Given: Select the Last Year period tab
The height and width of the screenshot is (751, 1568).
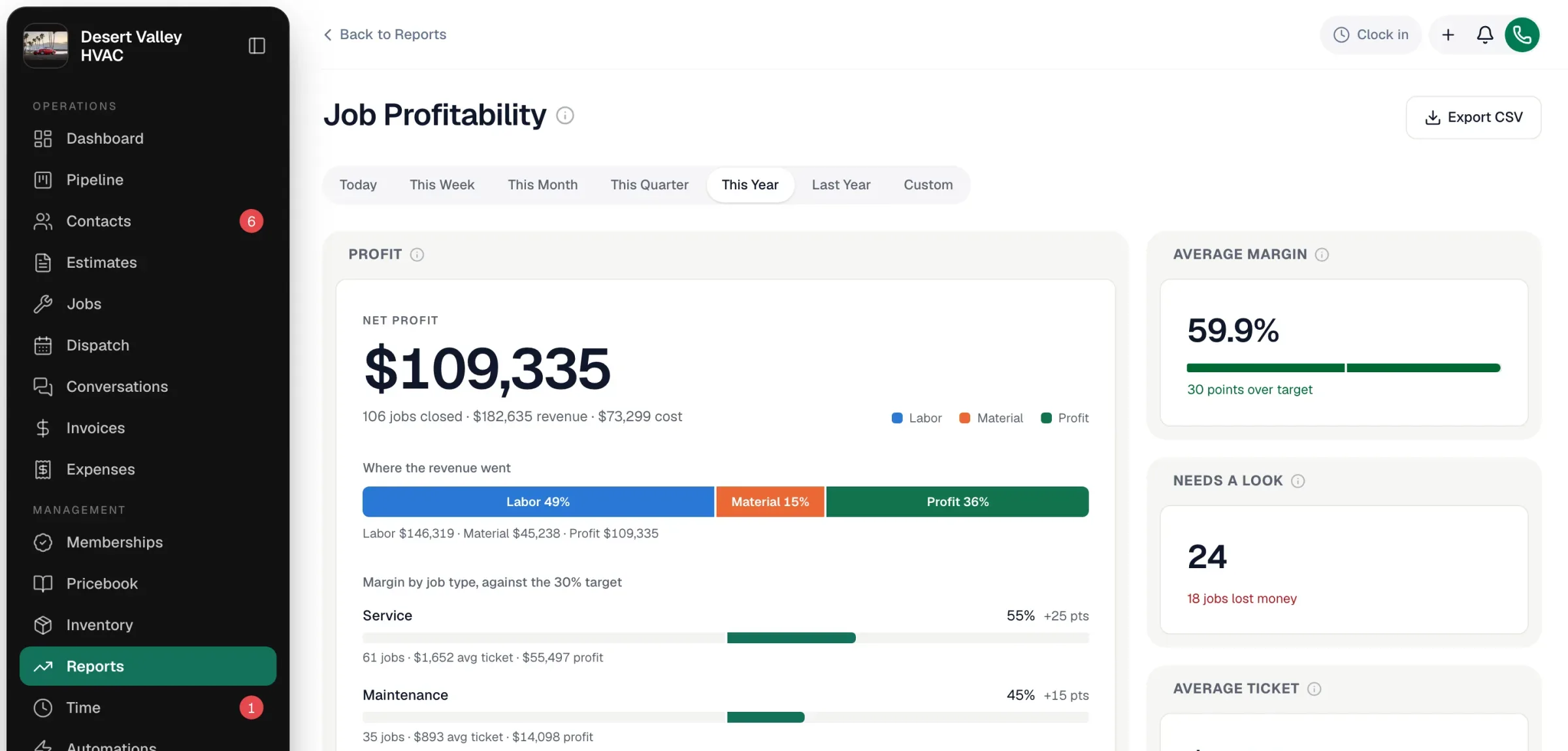Looking at the screenshot, I should point(841,185).
